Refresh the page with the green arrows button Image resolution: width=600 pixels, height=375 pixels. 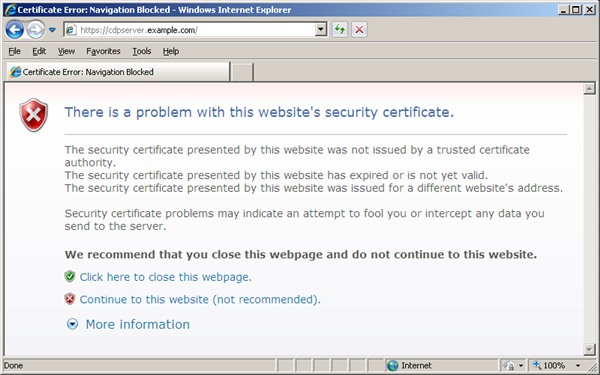tap(340, 29)
